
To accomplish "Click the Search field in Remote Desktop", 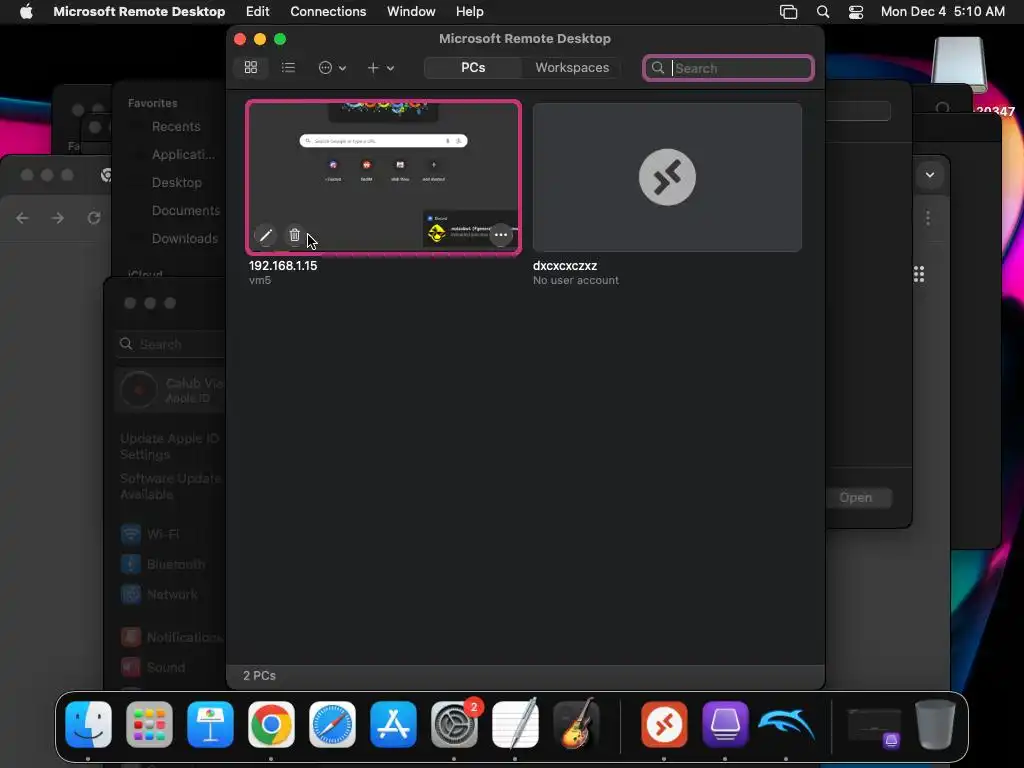I will (x=728, y=68).
